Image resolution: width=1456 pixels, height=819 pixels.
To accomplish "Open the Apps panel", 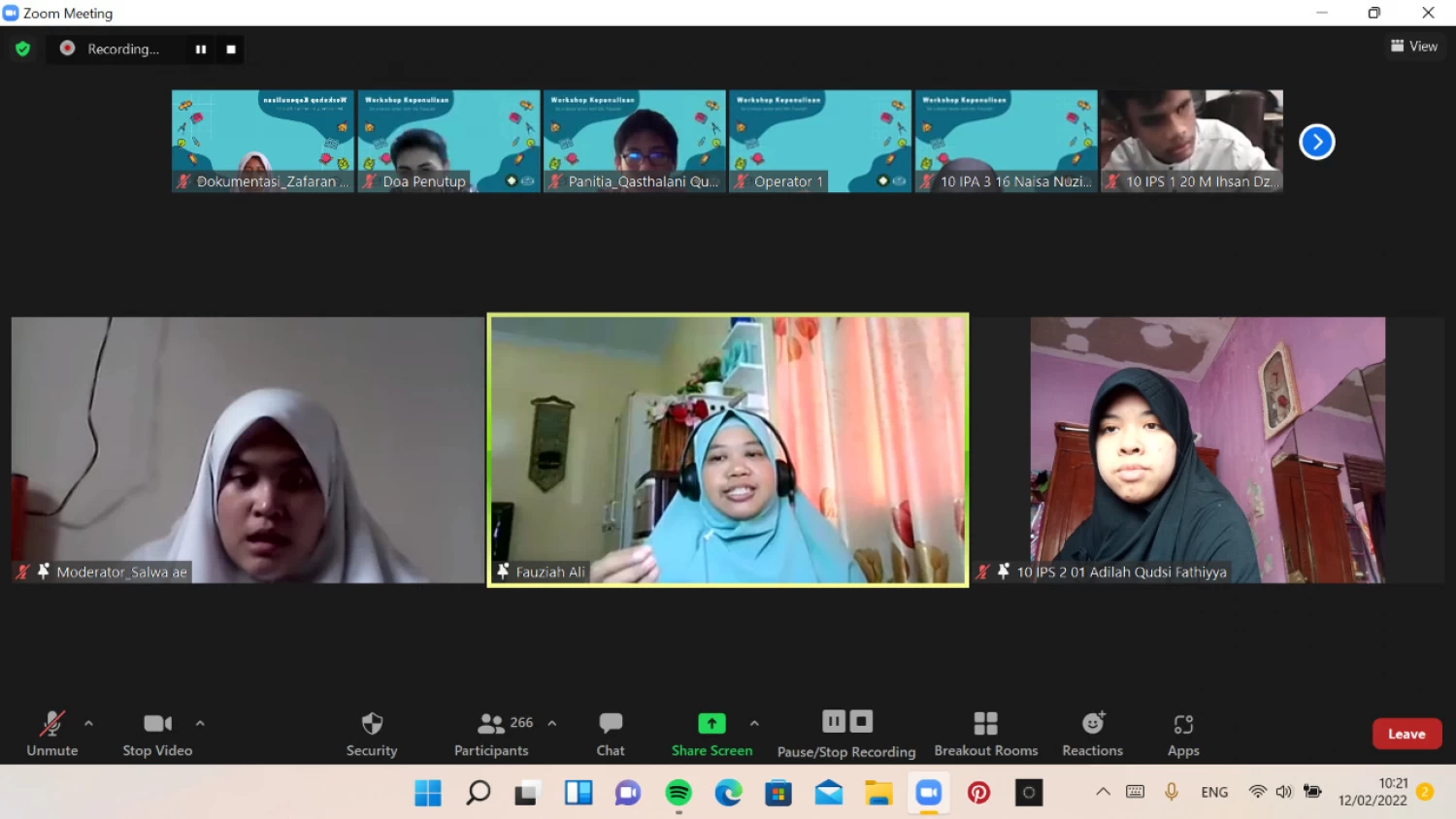I will [1183, 734].
